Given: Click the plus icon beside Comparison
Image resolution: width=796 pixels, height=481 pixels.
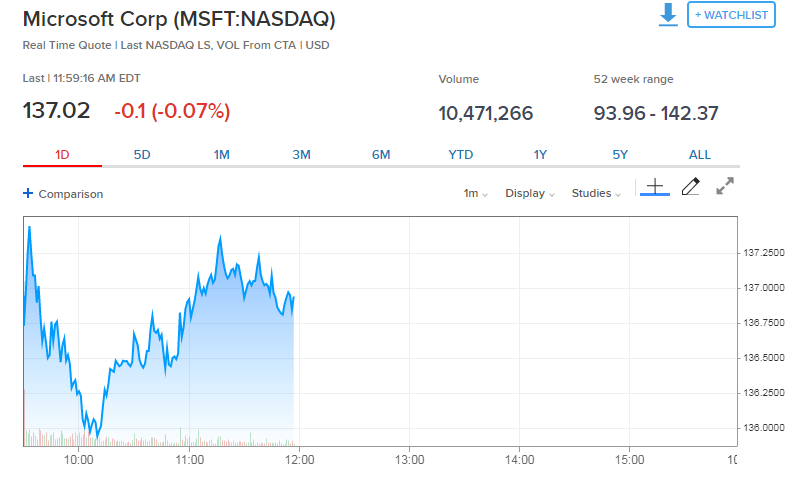Looking at the screenshot, I should [x=28, y=194].
